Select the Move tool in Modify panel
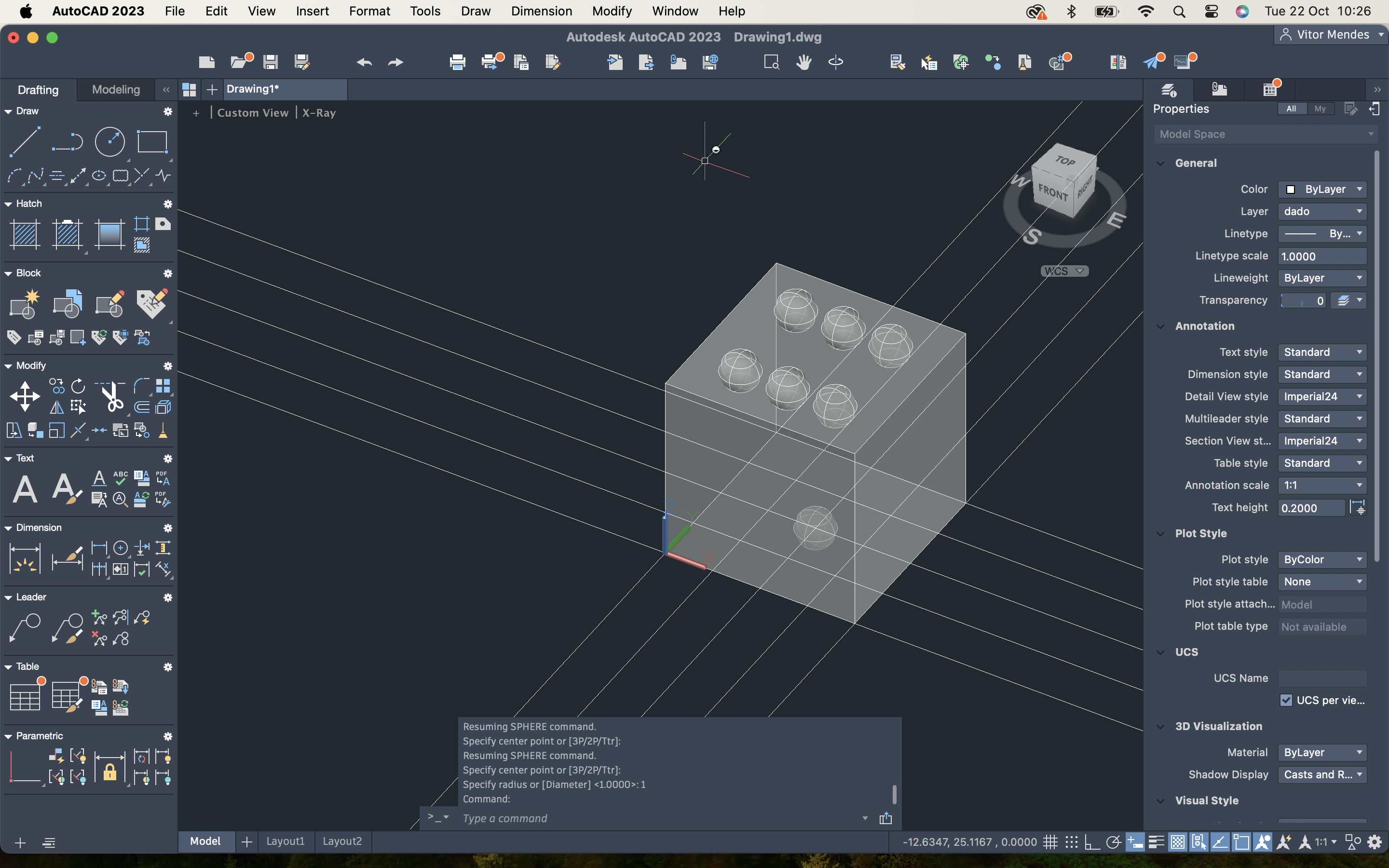Image resolution: width=1389 pixels, height=868 pixels. coord(25,396)
